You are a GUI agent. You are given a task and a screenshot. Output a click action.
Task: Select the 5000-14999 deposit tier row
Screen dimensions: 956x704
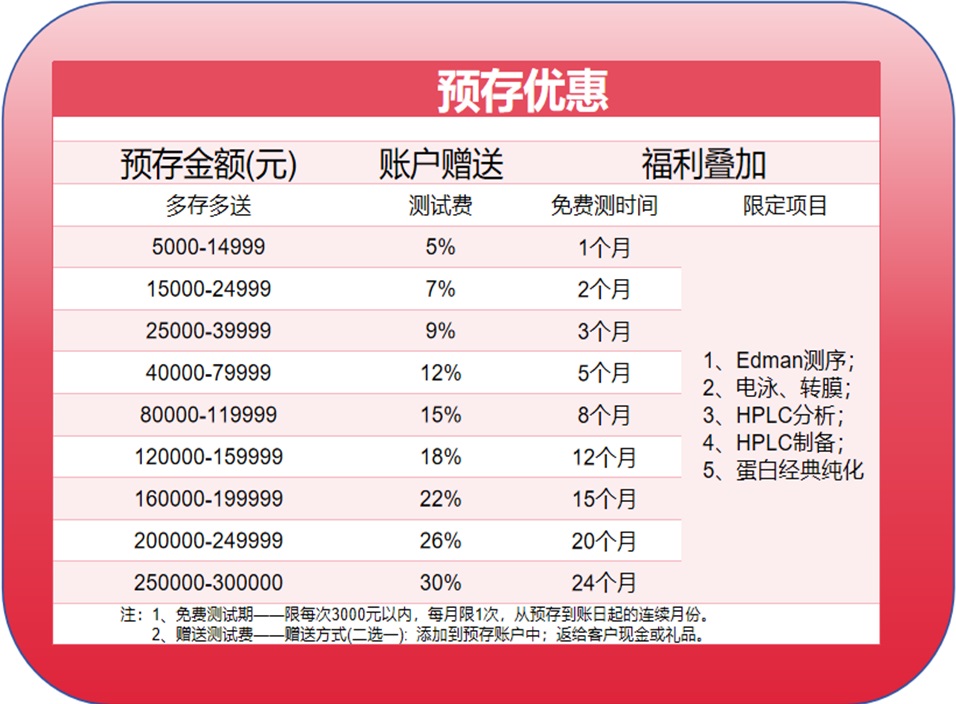(204, 247)
